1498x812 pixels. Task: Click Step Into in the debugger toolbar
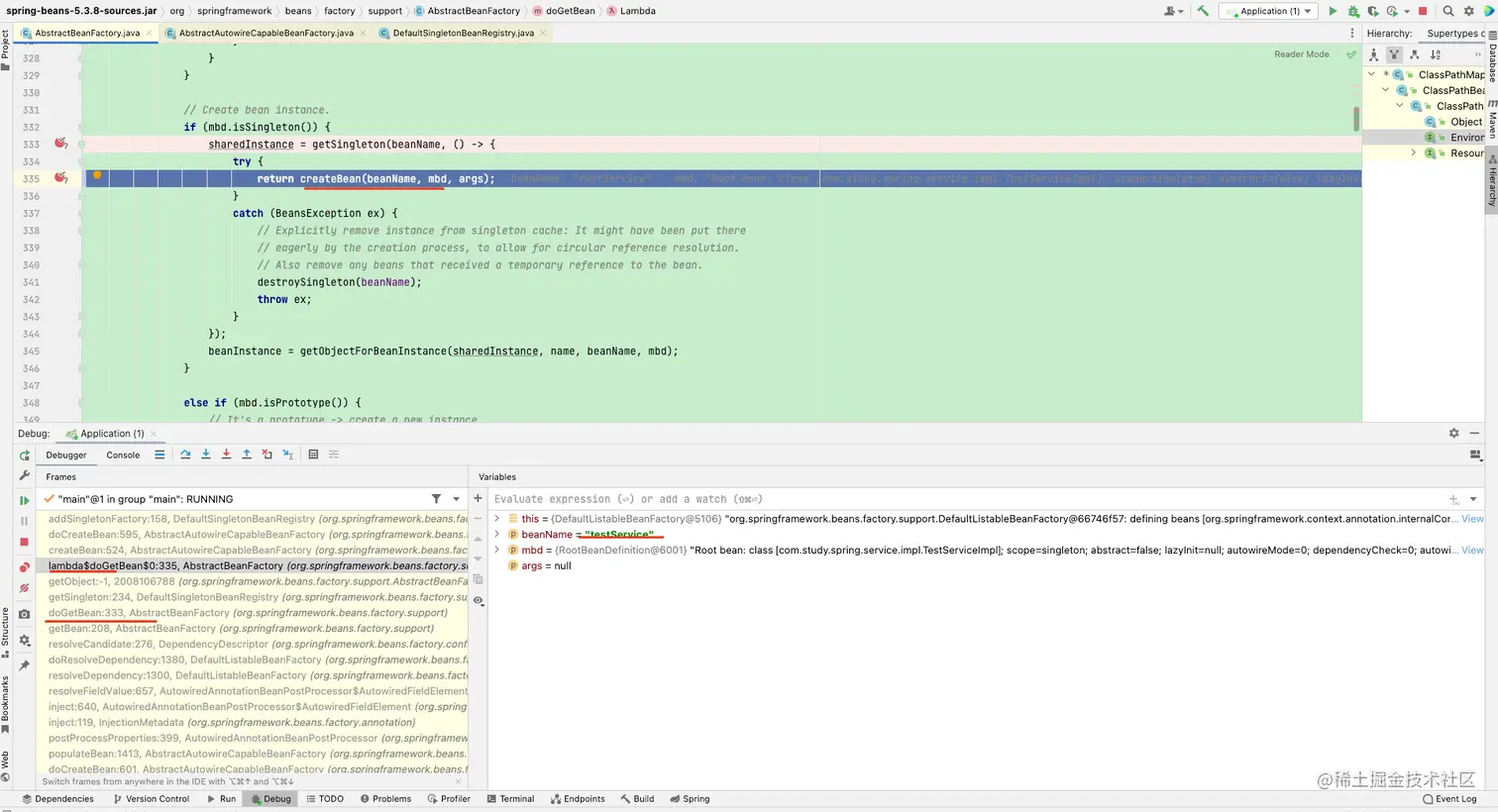206,455
